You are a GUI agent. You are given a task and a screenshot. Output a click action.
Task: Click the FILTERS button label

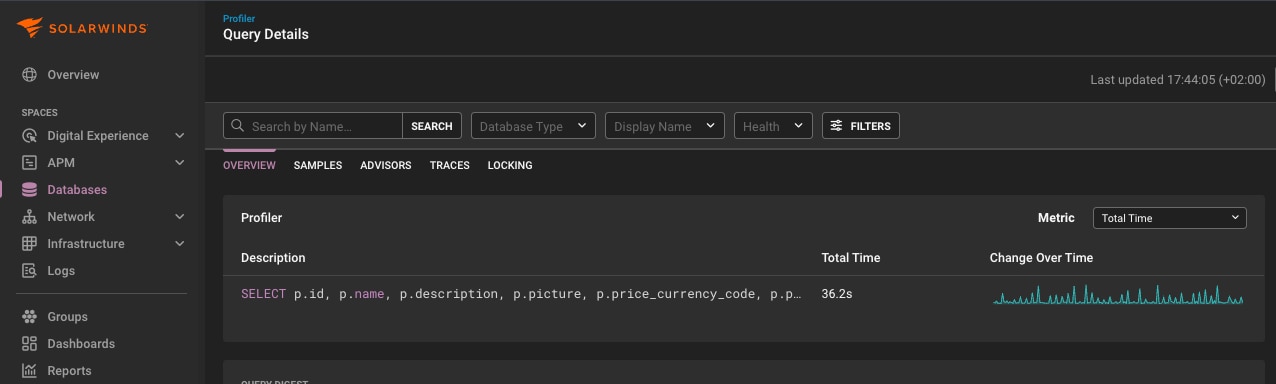point(870,126)
